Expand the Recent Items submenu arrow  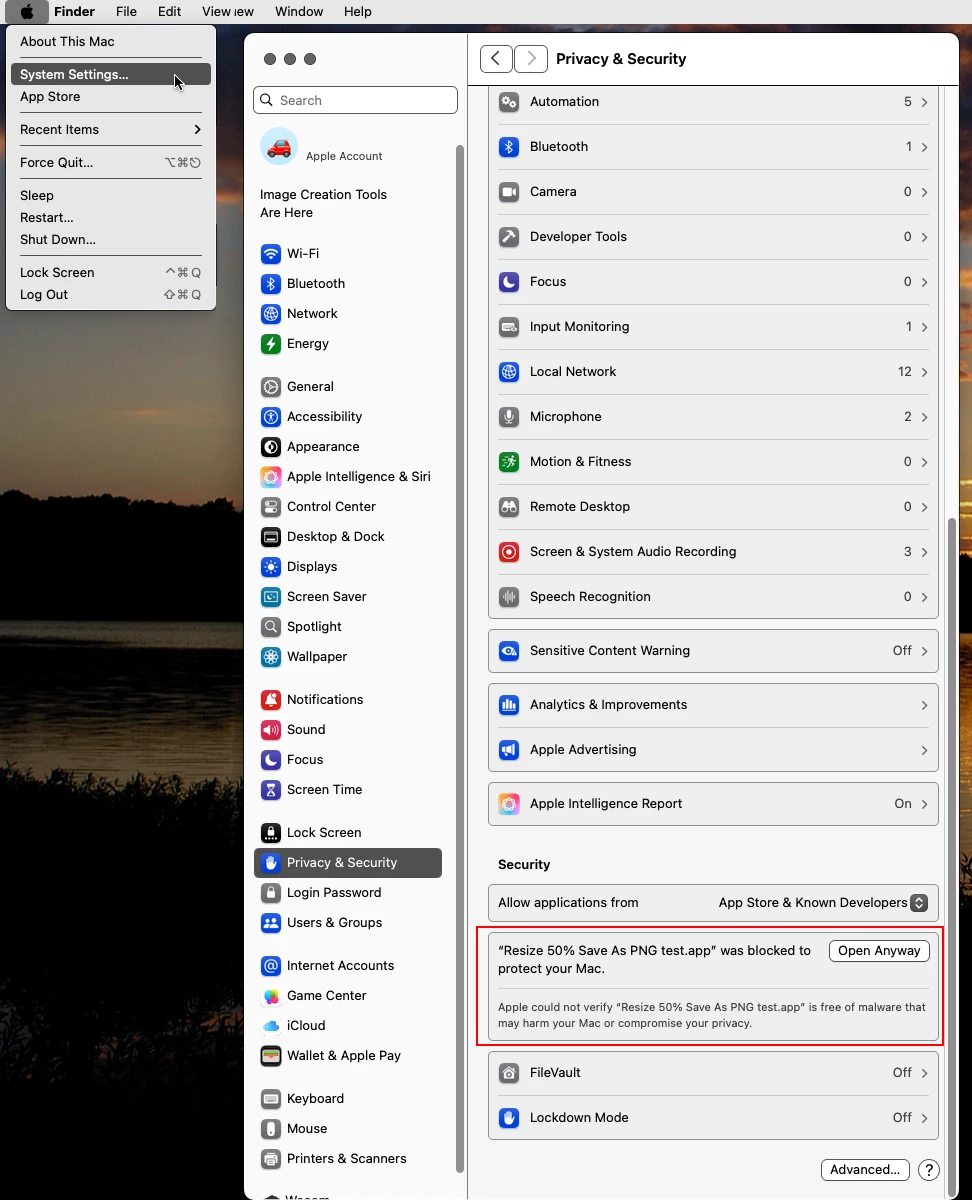197,129
